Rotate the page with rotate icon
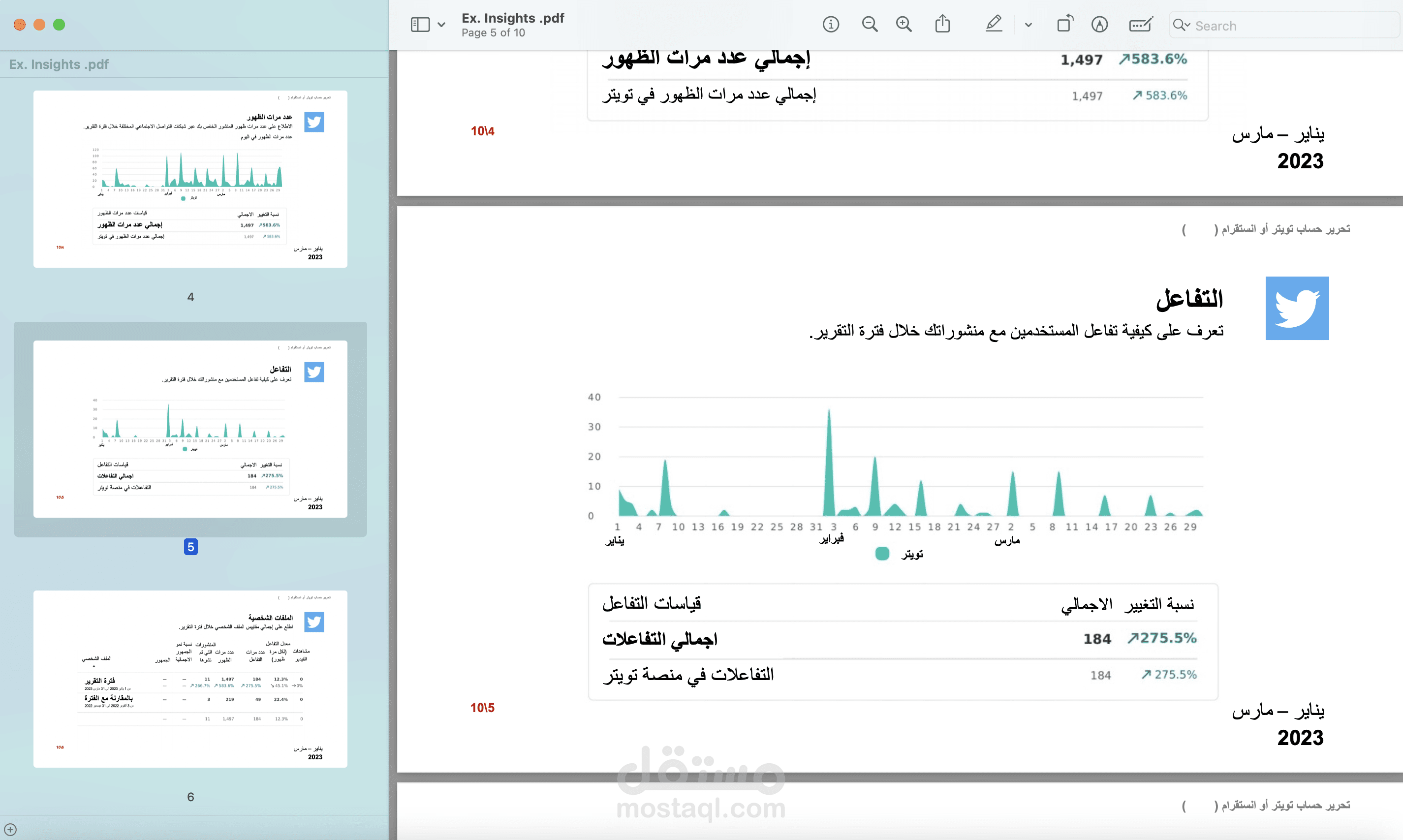Image resolution: width=1403 pixels, height=840 pixels. tap(1064, 24)
